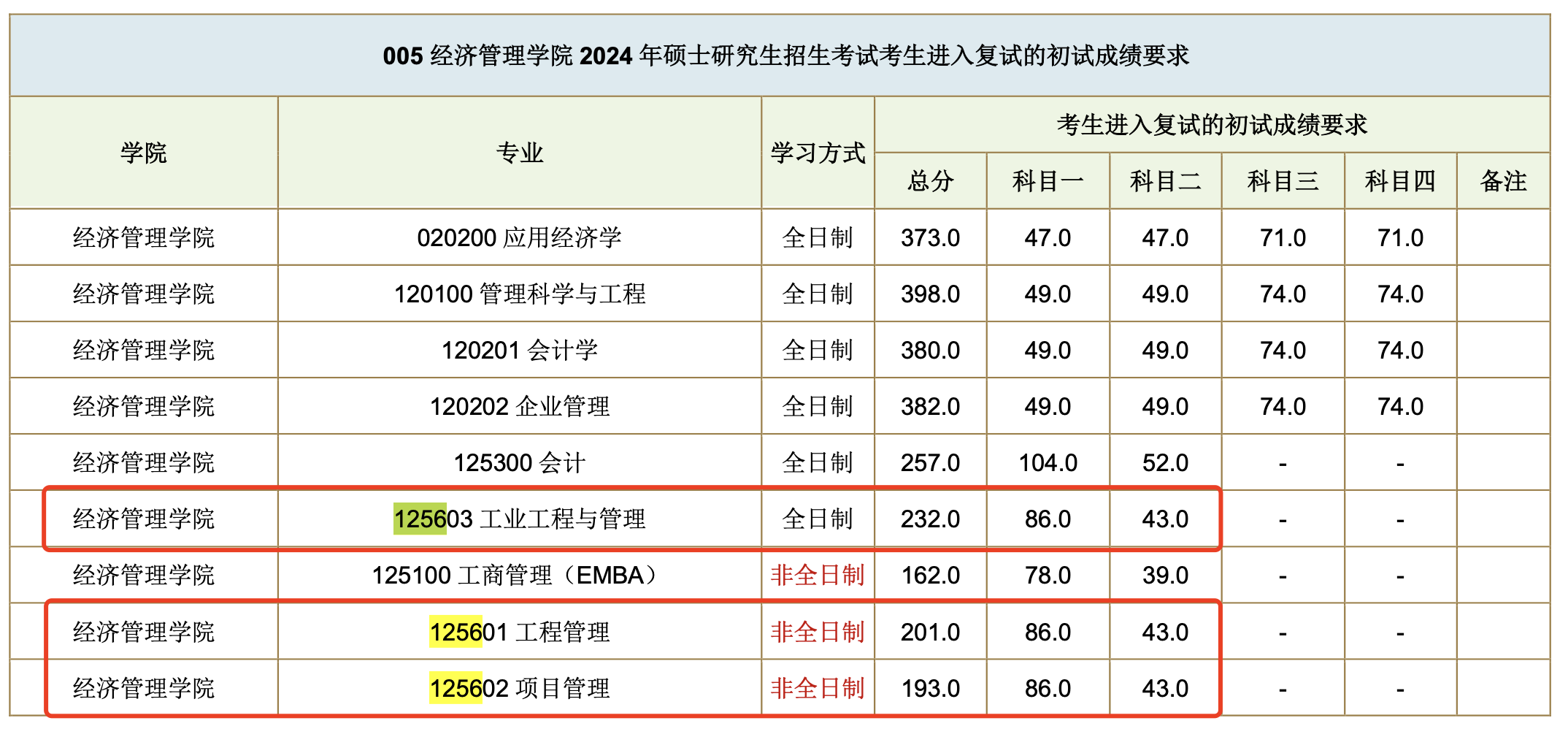
Task: Select the 39.0 value in EMBA row
Action: [x=1165, y=575]
